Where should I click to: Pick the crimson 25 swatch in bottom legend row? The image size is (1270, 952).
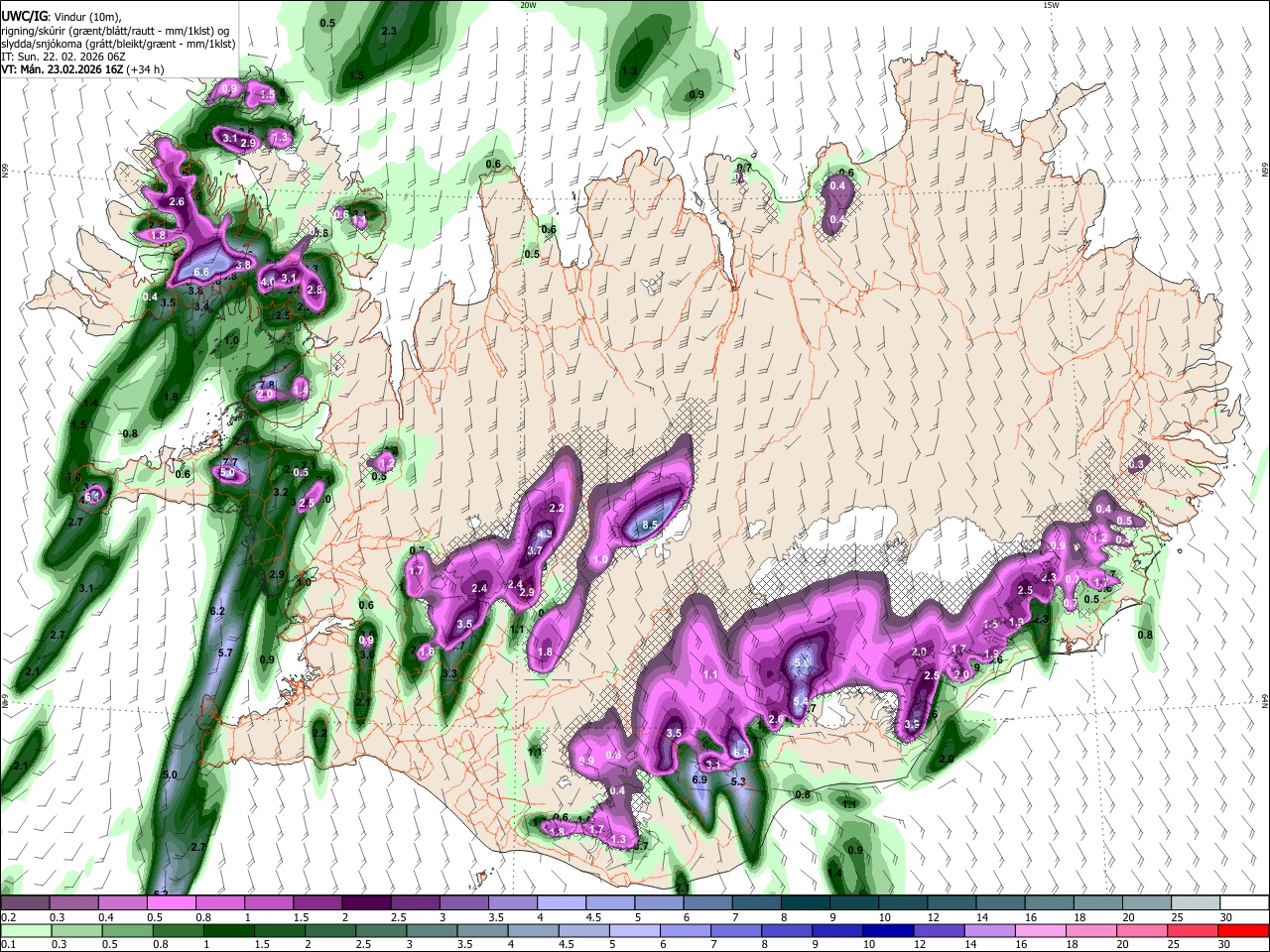pos(1194,930)
